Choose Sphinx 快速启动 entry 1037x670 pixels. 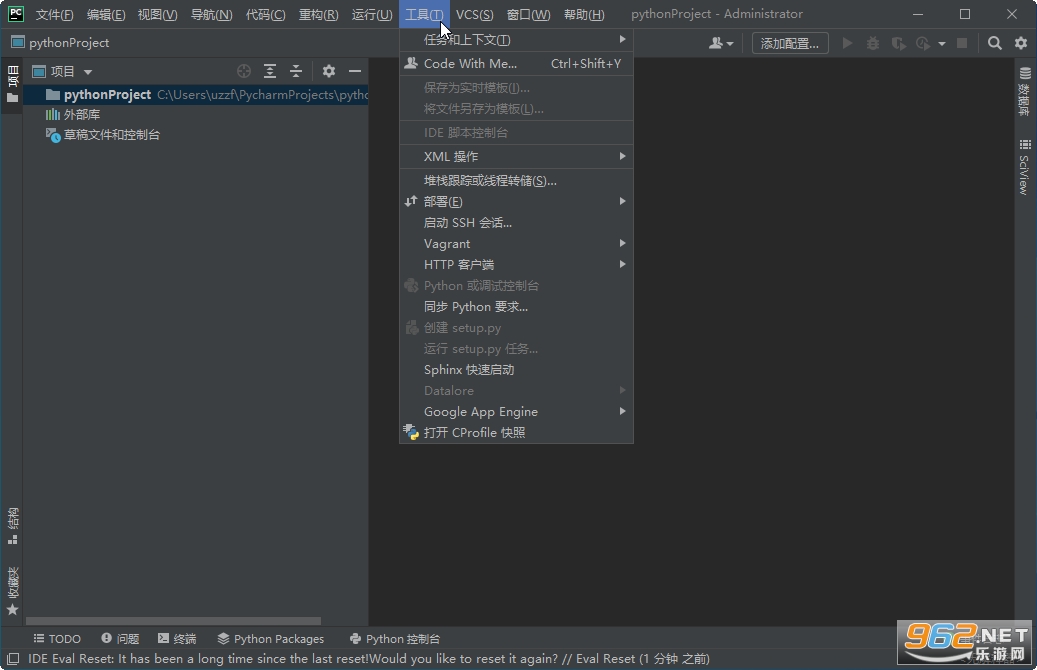click(x=517, y=370)
